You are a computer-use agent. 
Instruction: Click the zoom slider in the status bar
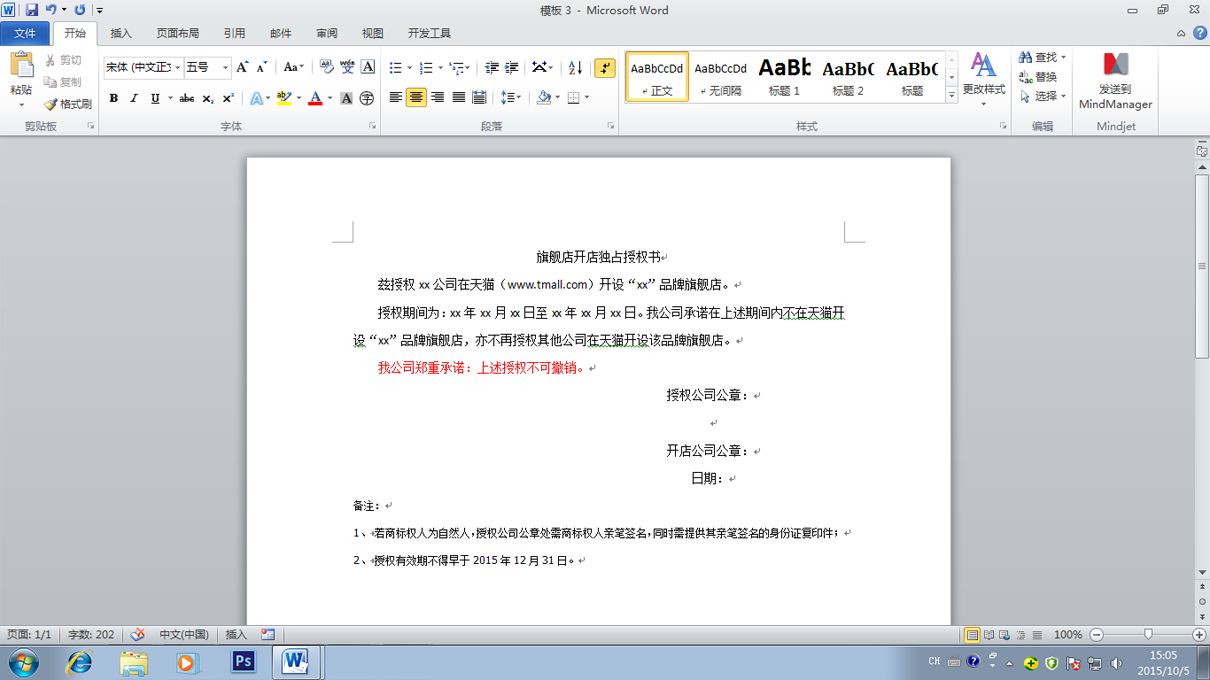tap(1148, 635)
